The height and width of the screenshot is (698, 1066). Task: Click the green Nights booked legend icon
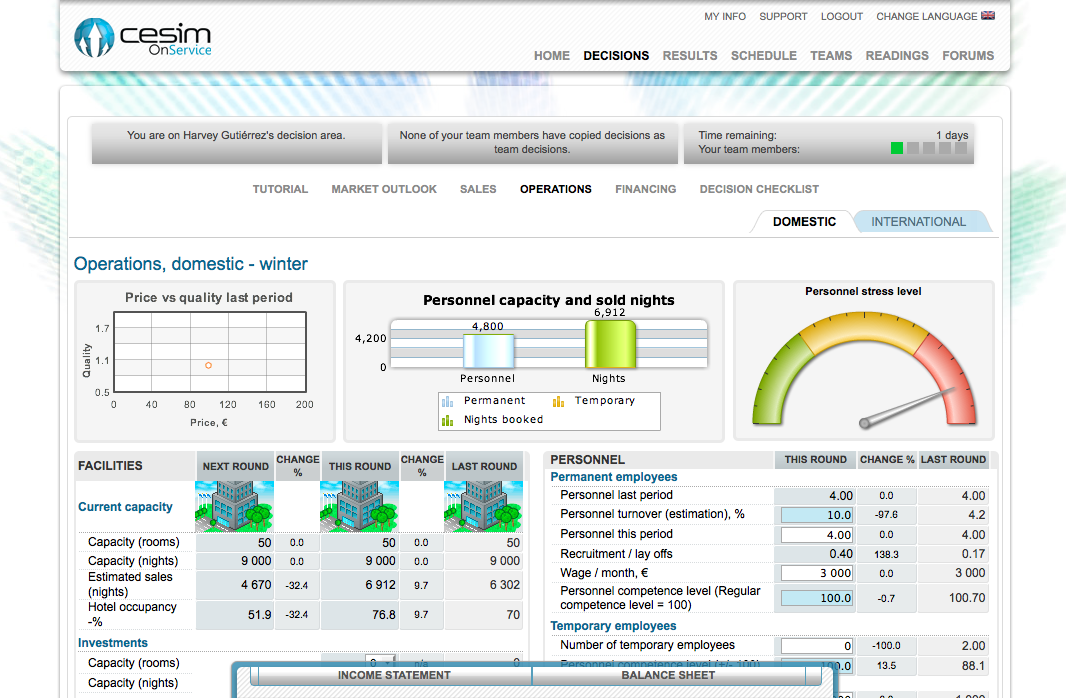pyautogui.click(x=448, y=420)
